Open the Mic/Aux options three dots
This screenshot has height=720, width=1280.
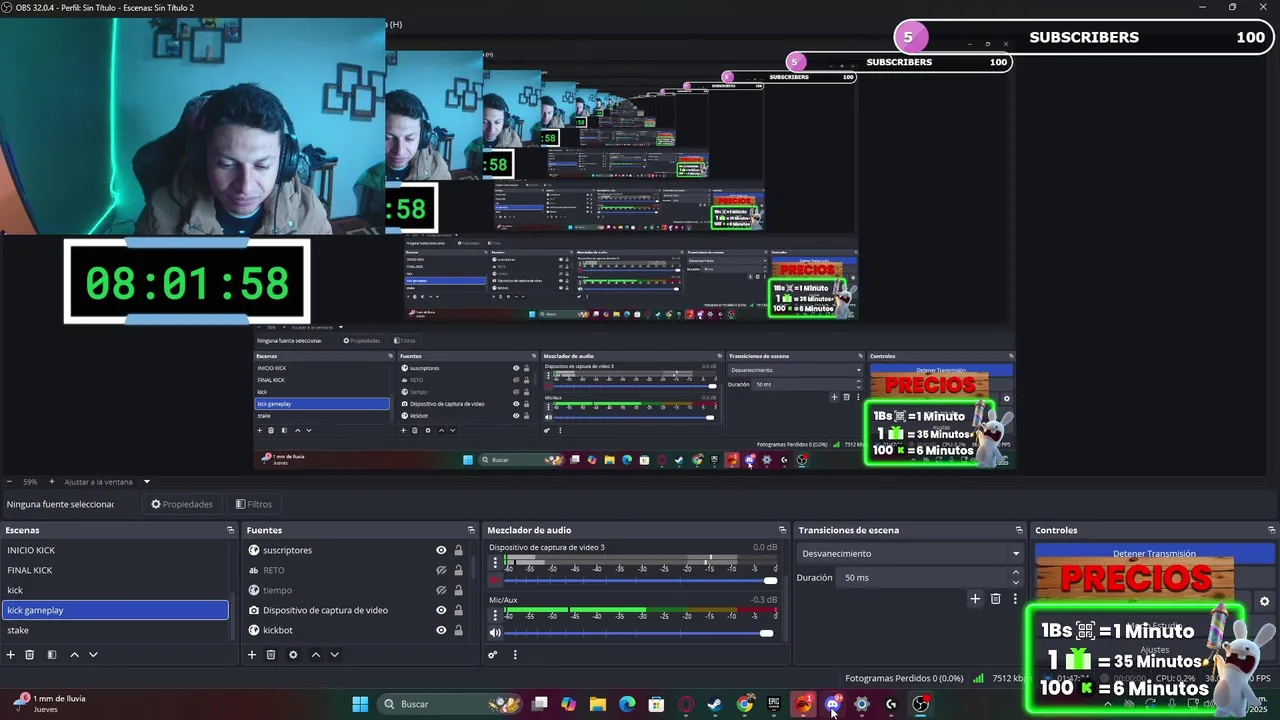[495, 616]
